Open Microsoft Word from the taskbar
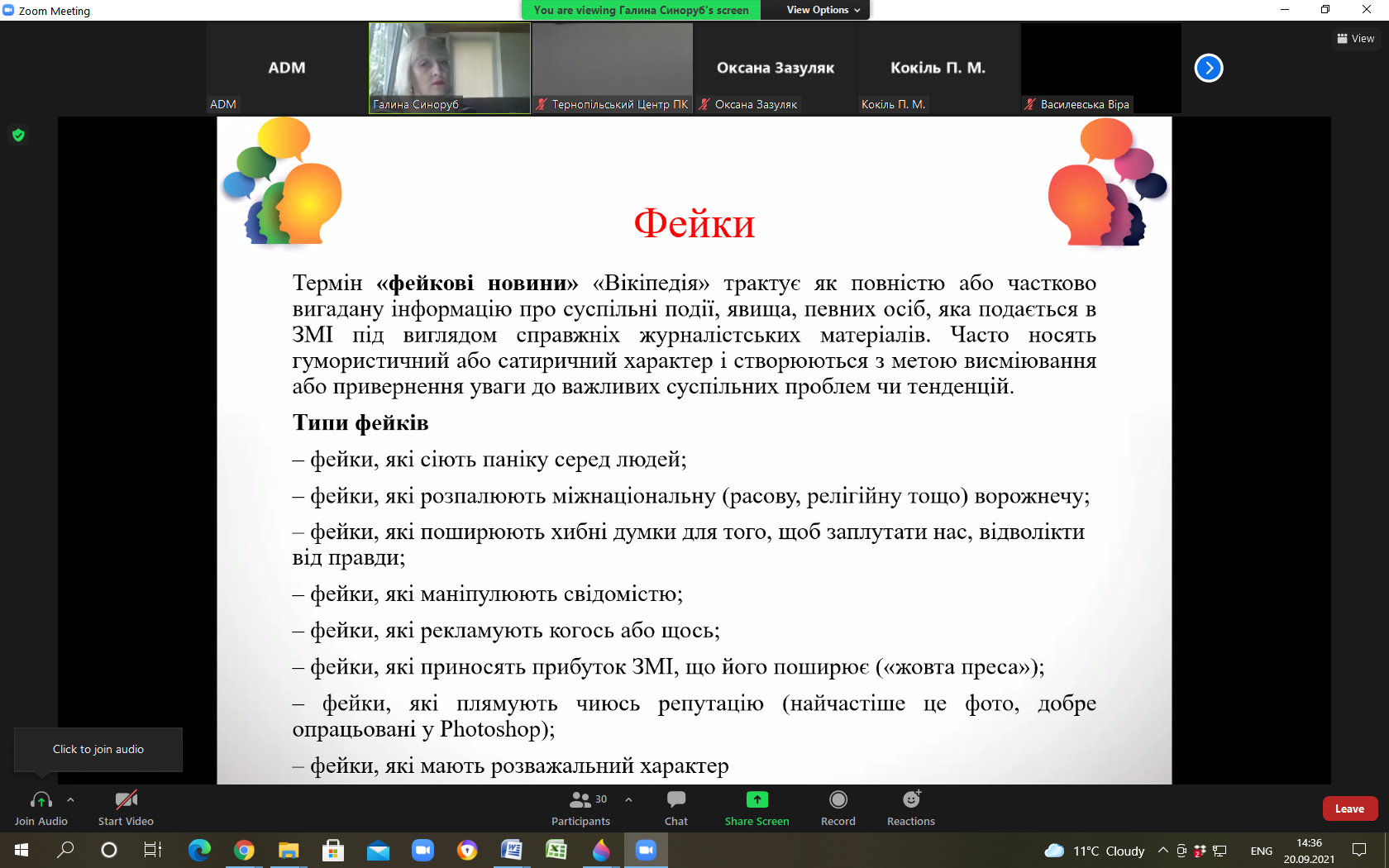The height and width of the screenshot is (868, 1389). [512, 850]
